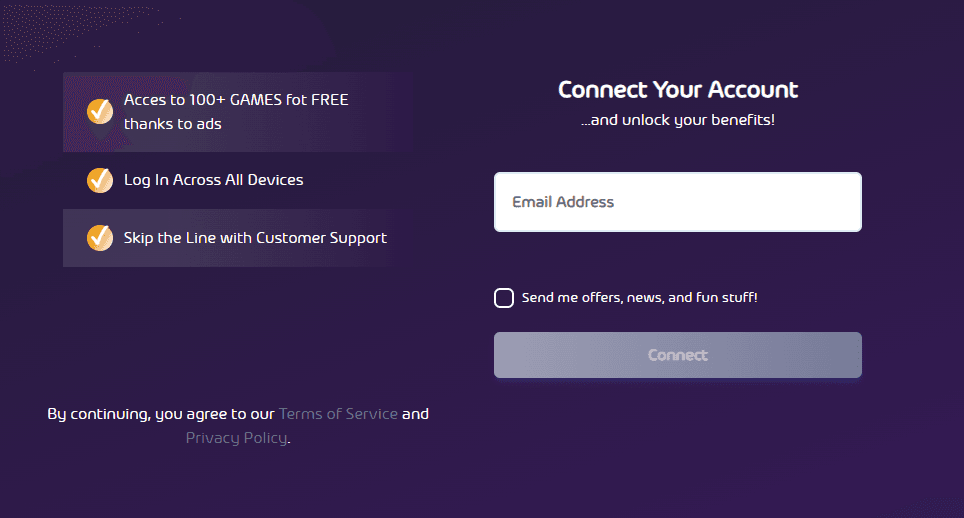
Task: Select the Log In Across All Devices text
Action: [x=213, y=180]
